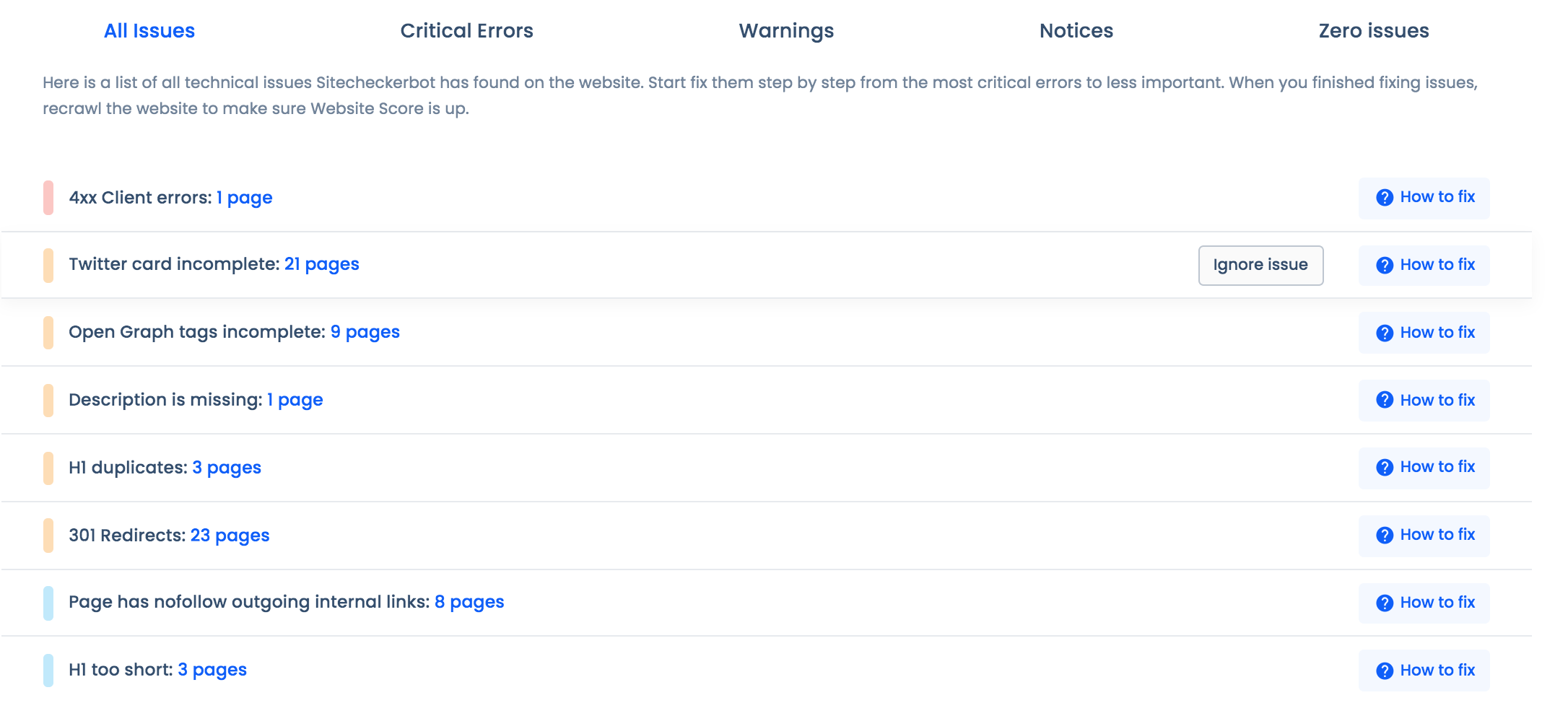The height and width of the screenshot is (703, 1568).
Task: Click the question icon in Open Graph row
Action: point(1384,333)
